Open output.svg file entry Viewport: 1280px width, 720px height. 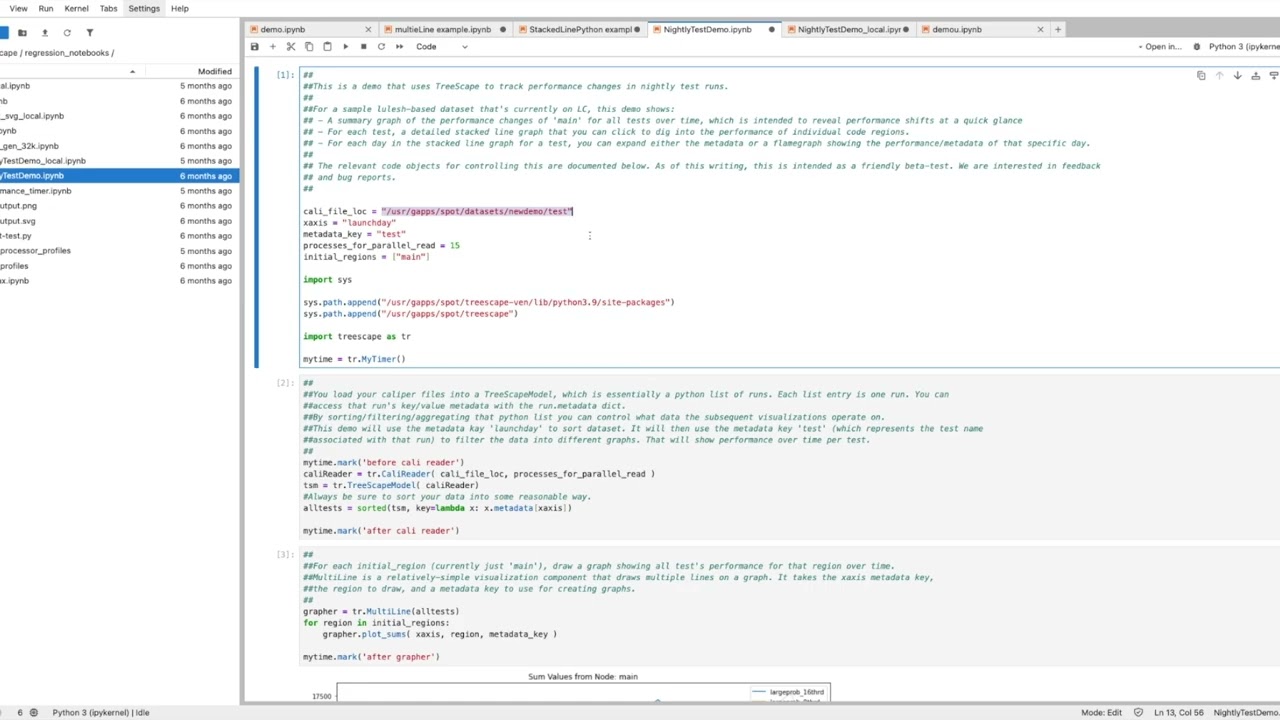[119, 221]
